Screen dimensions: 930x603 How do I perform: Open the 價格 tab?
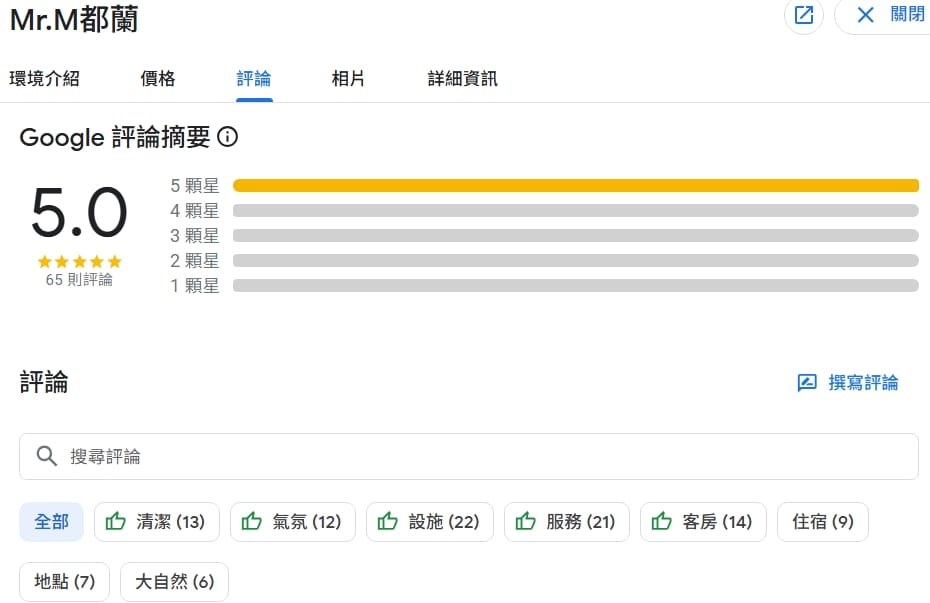(x=157, y=78)
